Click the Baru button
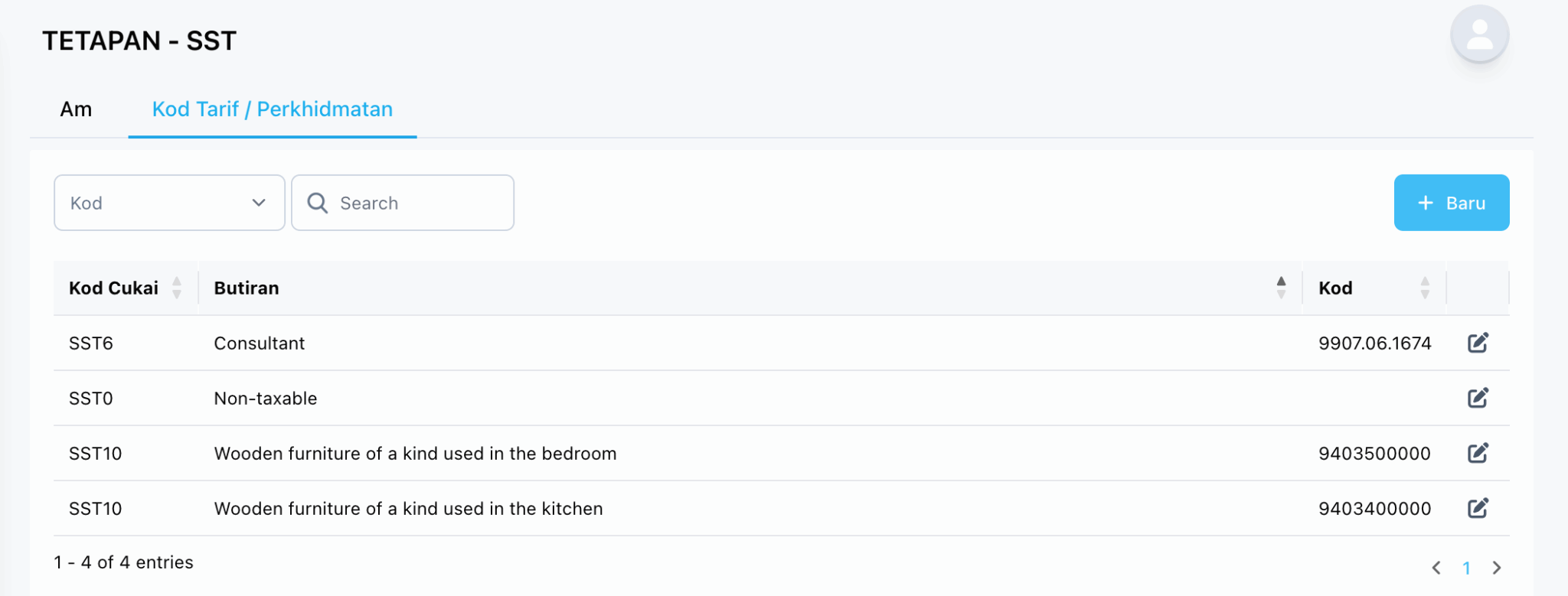Viewport: 1568px width, 596px height. (1451, 203)
